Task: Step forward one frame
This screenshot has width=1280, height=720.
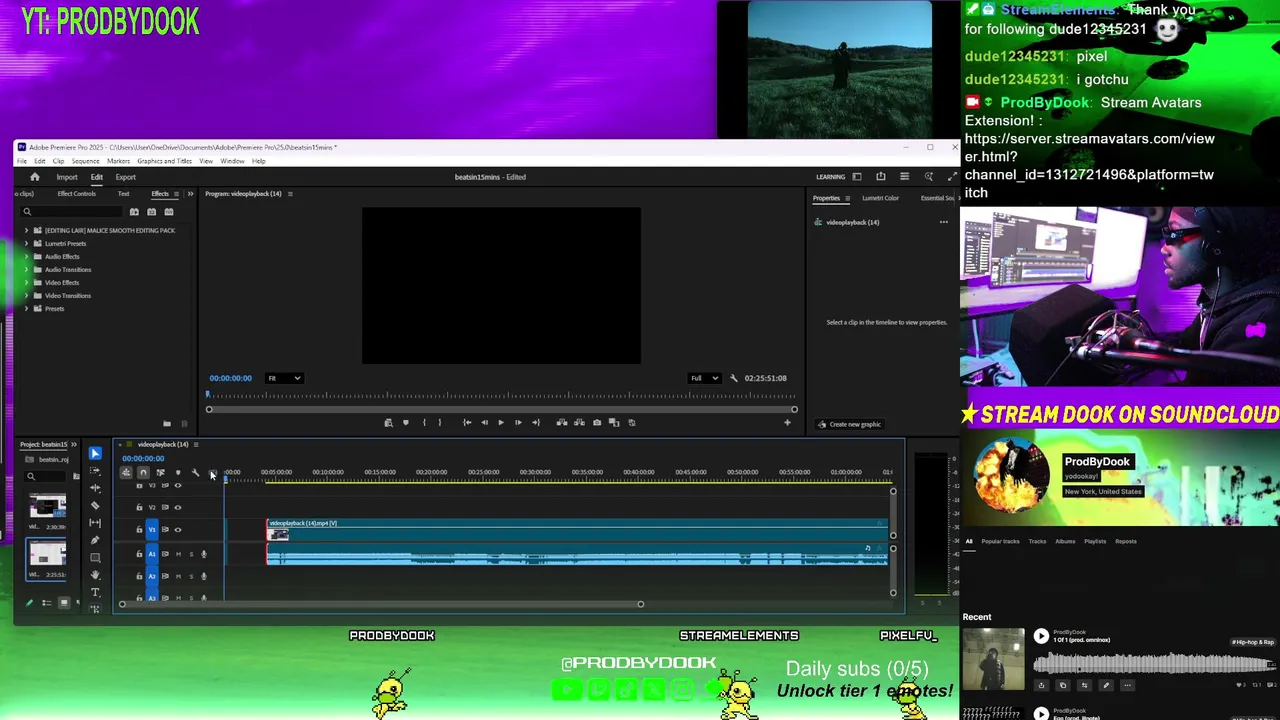Action: pyautogui.click(x=518, y=422)
